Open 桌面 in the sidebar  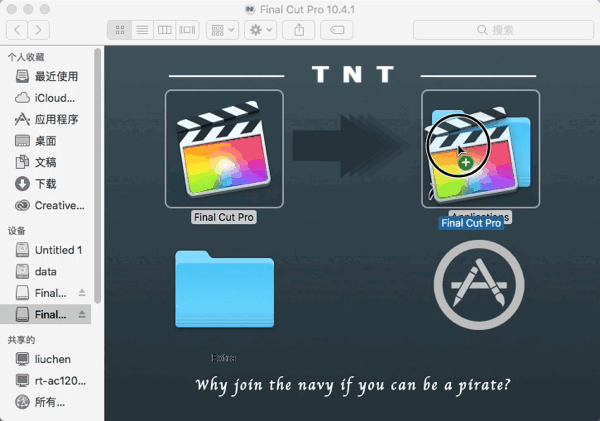[47, 141]
